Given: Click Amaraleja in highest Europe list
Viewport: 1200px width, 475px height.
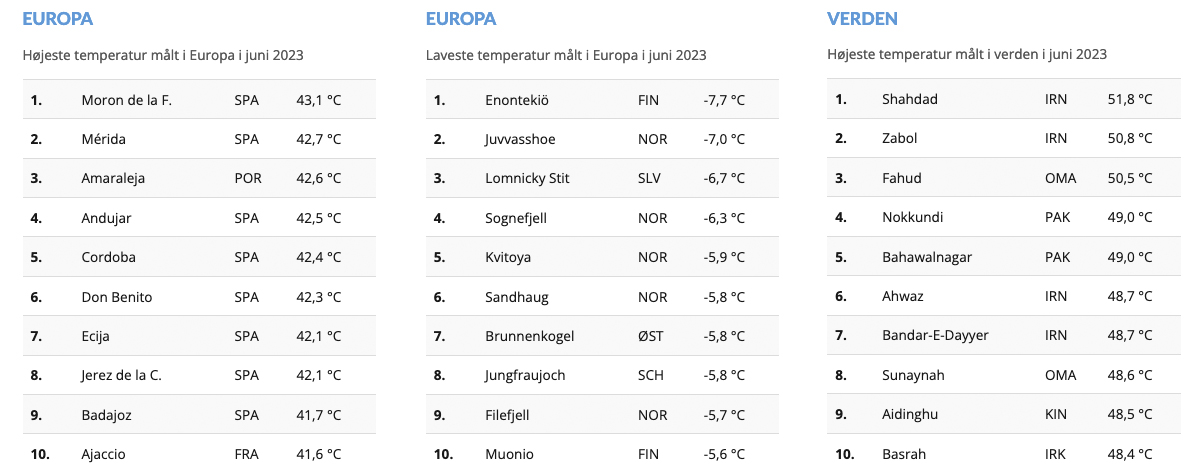Looking at the screenshot, I should click(x=113, y=178).
